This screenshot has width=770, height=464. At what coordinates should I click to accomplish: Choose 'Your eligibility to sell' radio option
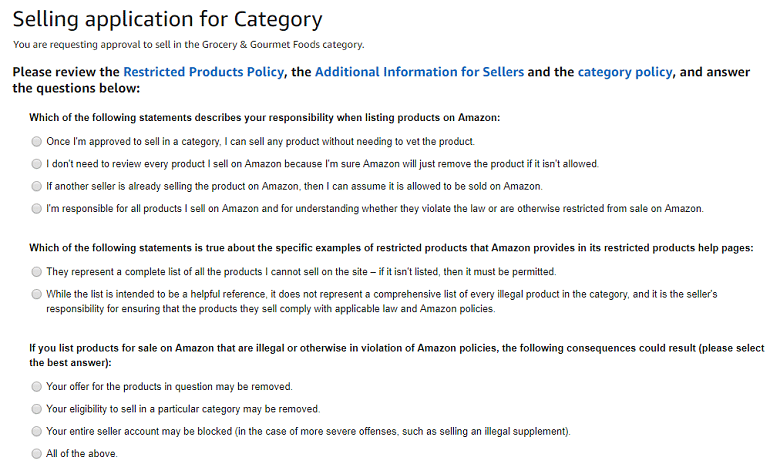click(x=37, y=409)
